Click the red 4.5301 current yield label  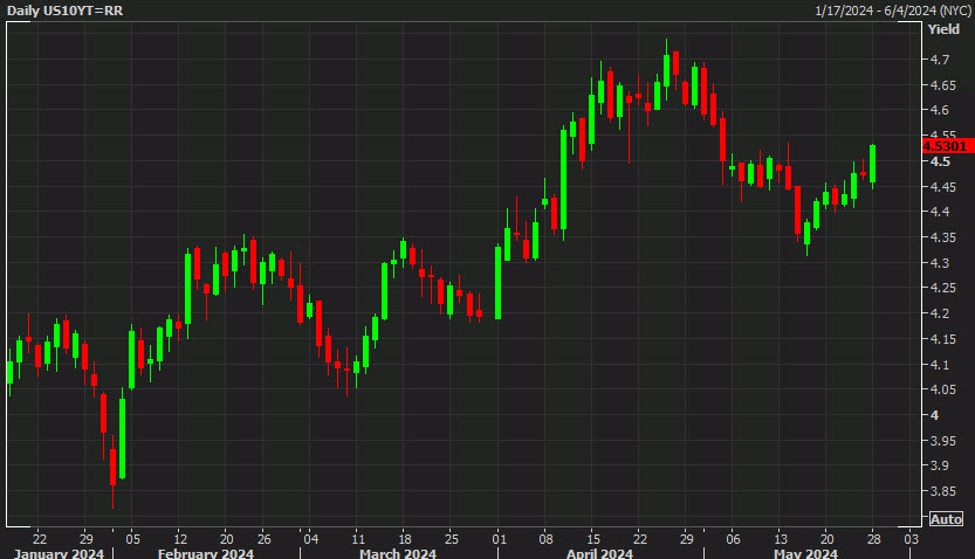point(947,146)
